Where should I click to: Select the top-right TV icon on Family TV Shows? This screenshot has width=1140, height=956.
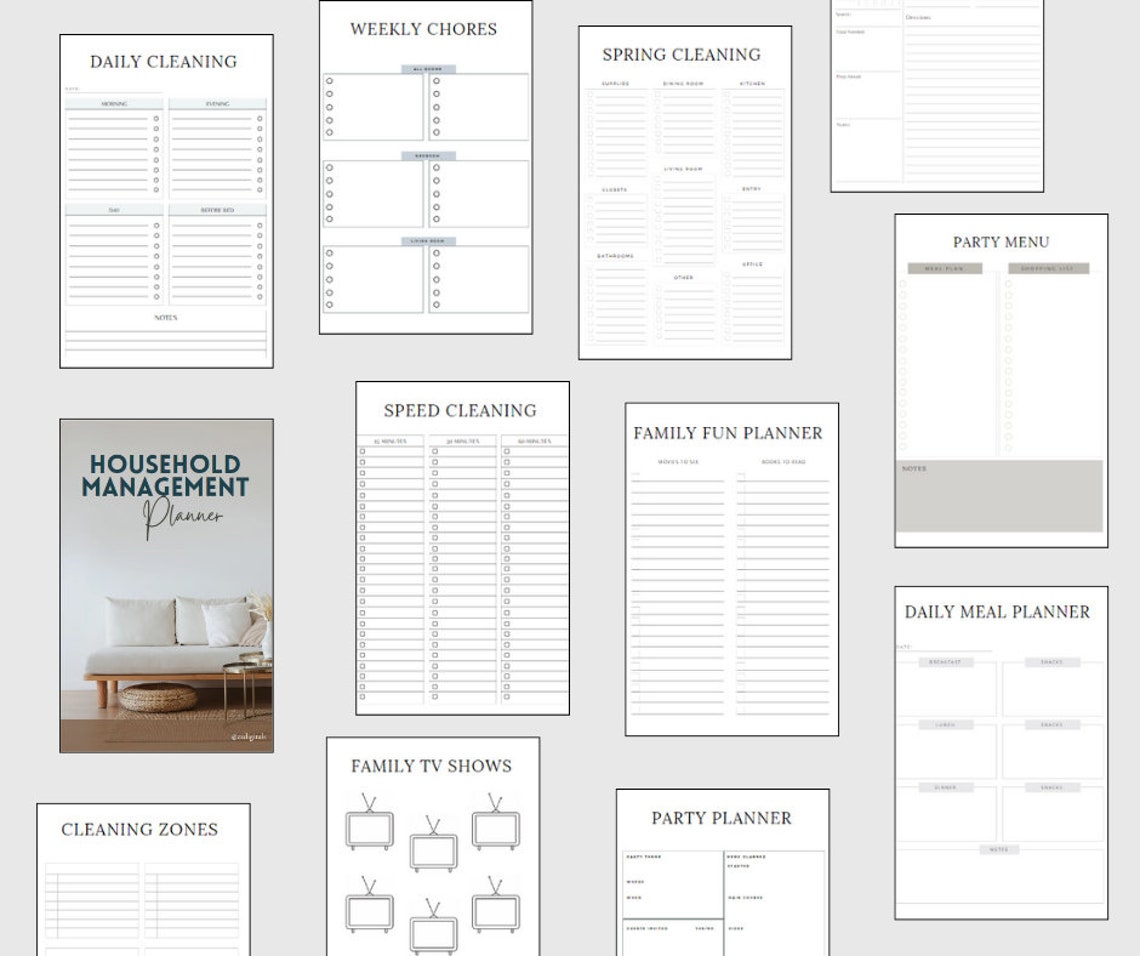(x=496, y=828)
